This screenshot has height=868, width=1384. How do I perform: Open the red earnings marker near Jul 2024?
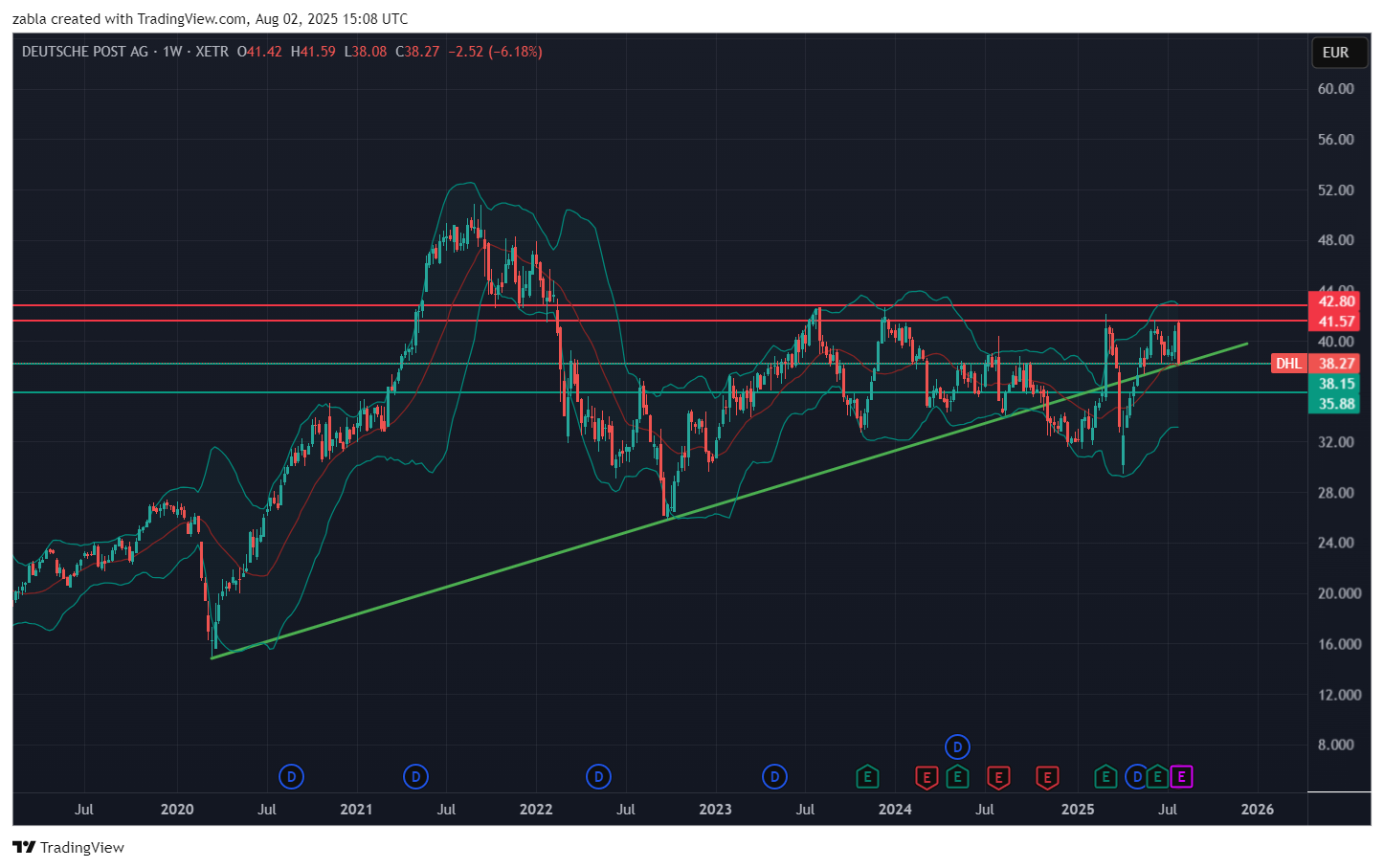998,777
